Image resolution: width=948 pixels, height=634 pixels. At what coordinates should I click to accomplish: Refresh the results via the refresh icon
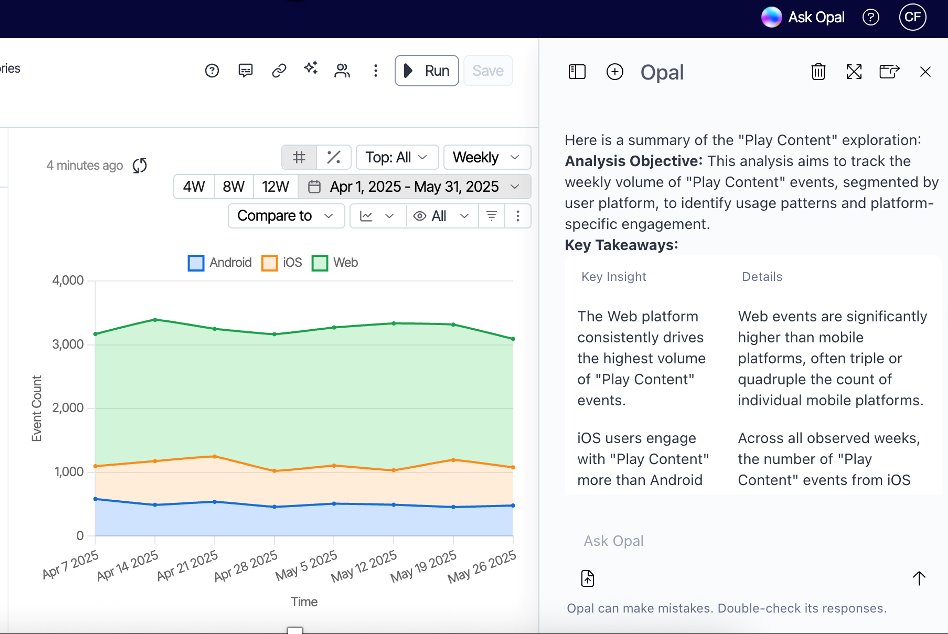point(140,165)
